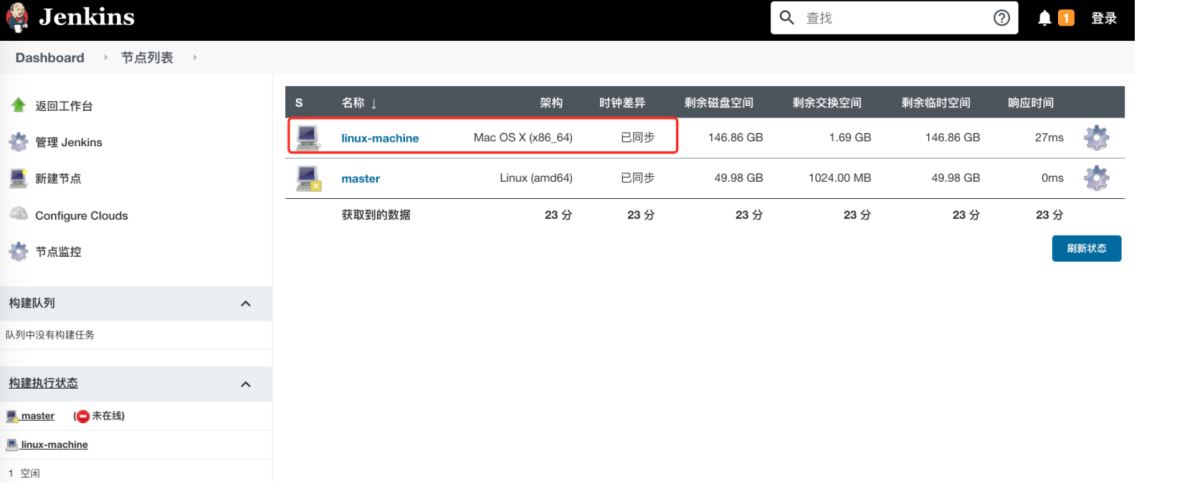The width and height of the screenshot is (1200, 504).
Task: Open 节点列表 breadcrumb
Action: point(147,58)
